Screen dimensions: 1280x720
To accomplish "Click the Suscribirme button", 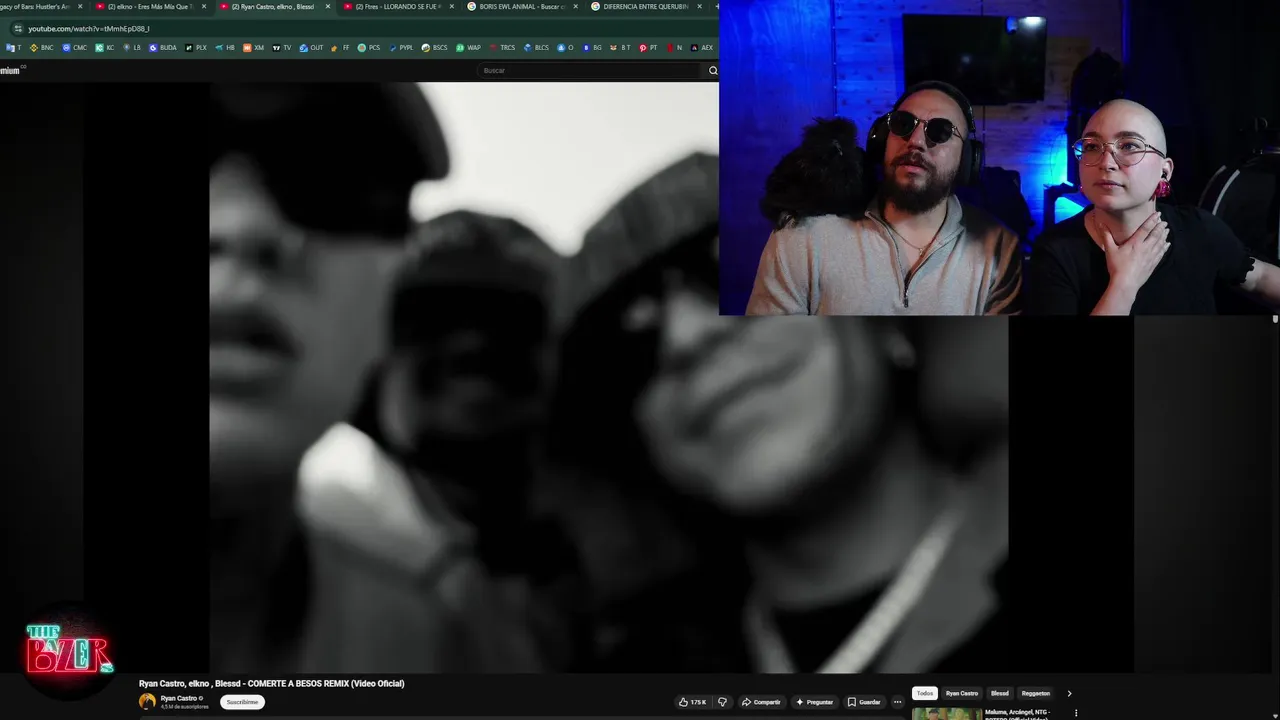I will tap(242, 702).
